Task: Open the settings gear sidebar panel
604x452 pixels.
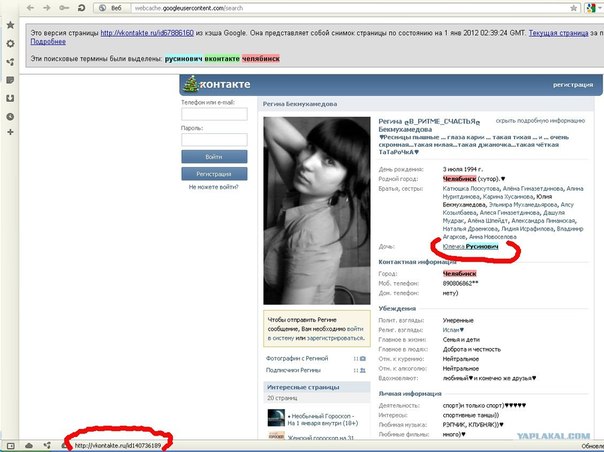Action: (9, 44)
